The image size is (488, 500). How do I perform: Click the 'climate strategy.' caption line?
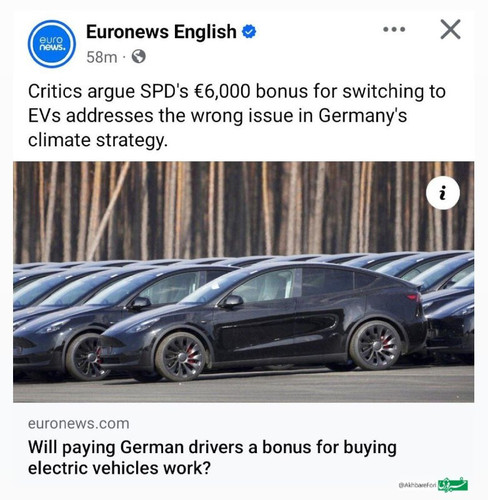tap(98, 140)
